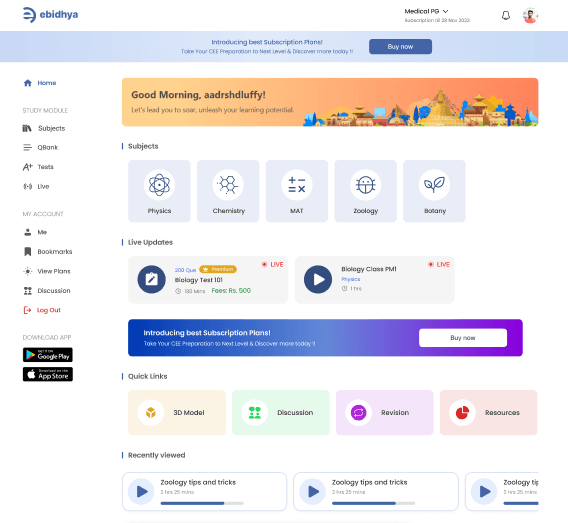This screenshot has width=568, height=523.
Task: Open Discussion in sidebar
Action: pos(47,291)
